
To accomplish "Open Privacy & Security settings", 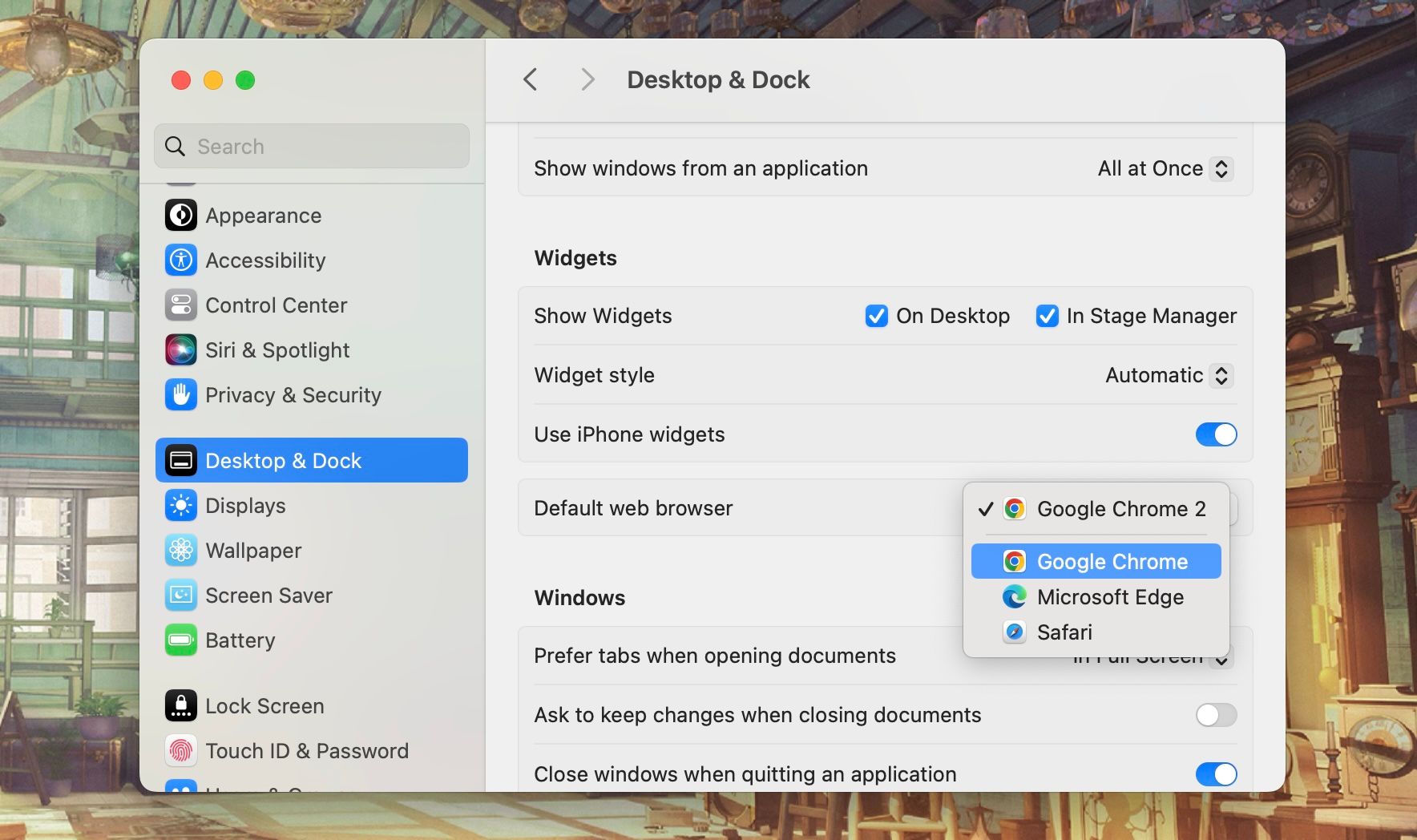I will pos(182,394).
